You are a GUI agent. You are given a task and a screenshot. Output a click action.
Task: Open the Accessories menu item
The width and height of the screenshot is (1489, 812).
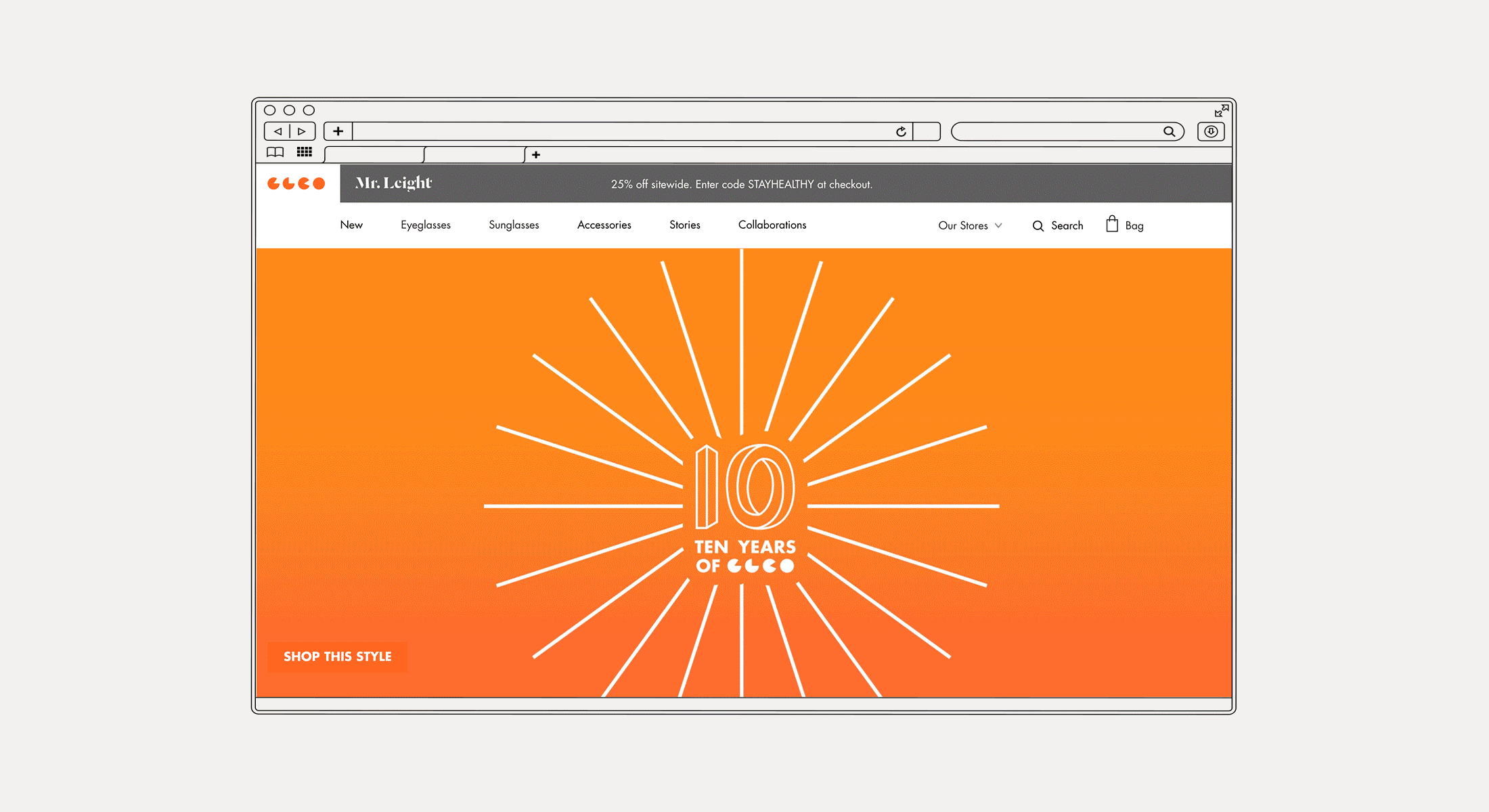point(604,225)
